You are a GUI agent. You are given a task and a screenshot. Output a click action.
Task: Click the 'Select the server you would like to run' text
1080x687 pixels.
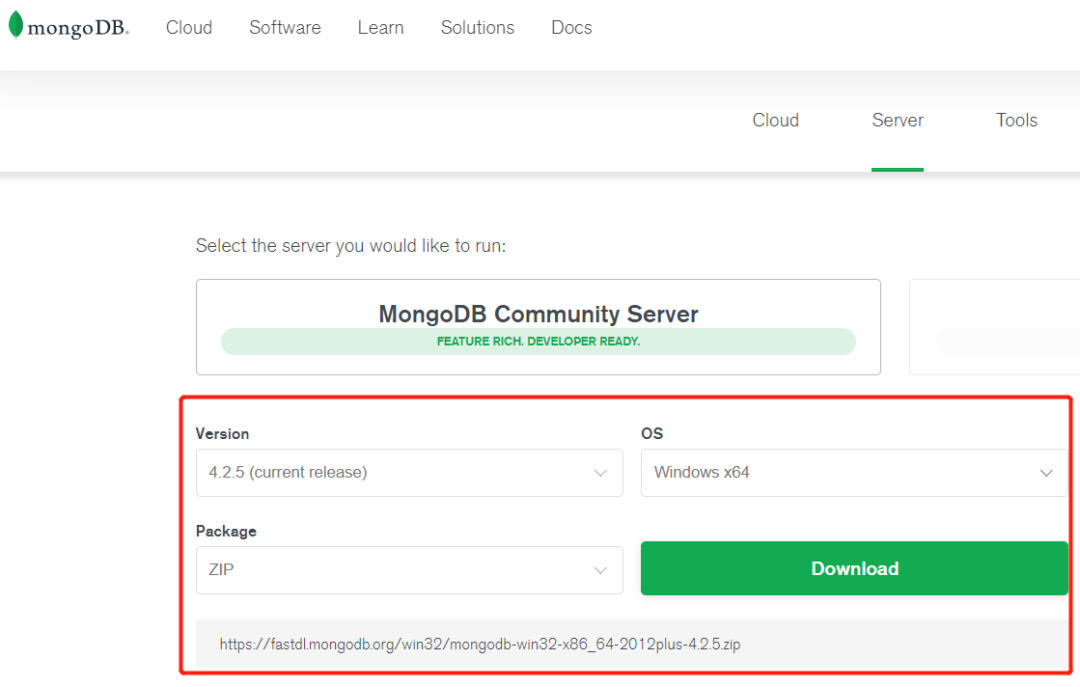[351, 246]
